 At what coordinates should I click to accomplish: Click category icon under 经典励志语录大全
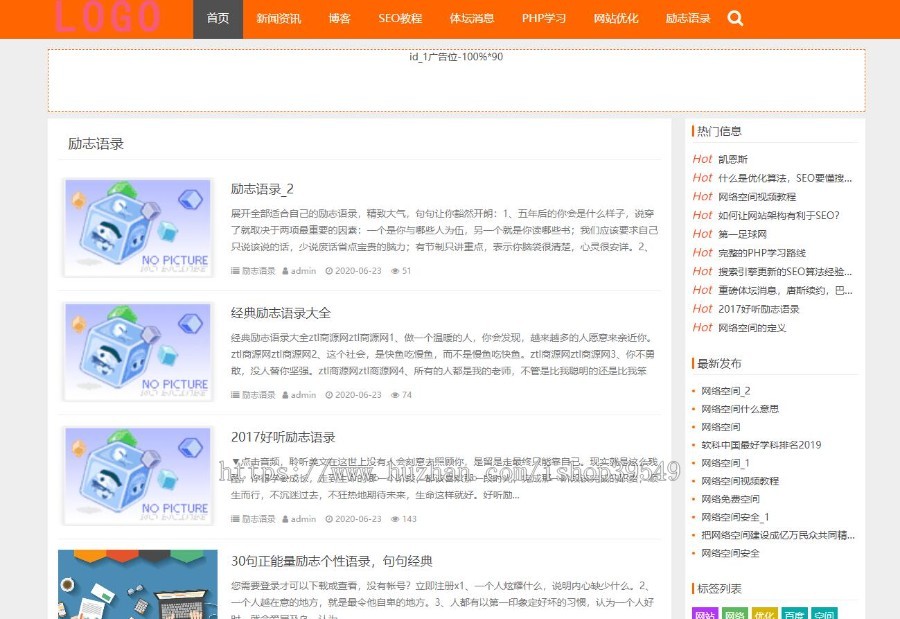[235, 394]
